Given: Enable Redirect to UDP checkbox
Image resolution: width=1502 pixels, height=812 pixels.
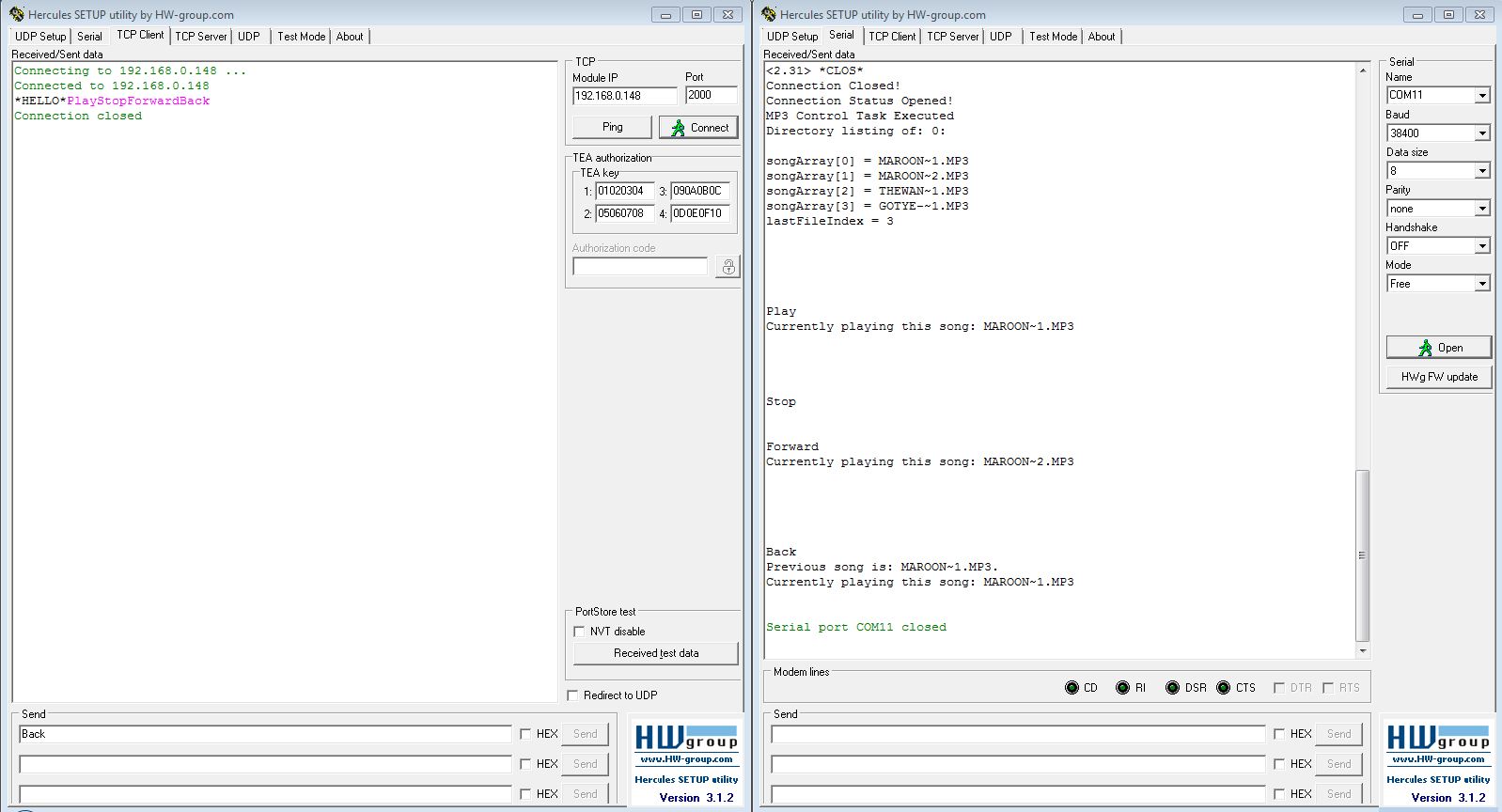Looking at the screenshot, I should pos(572,695).
